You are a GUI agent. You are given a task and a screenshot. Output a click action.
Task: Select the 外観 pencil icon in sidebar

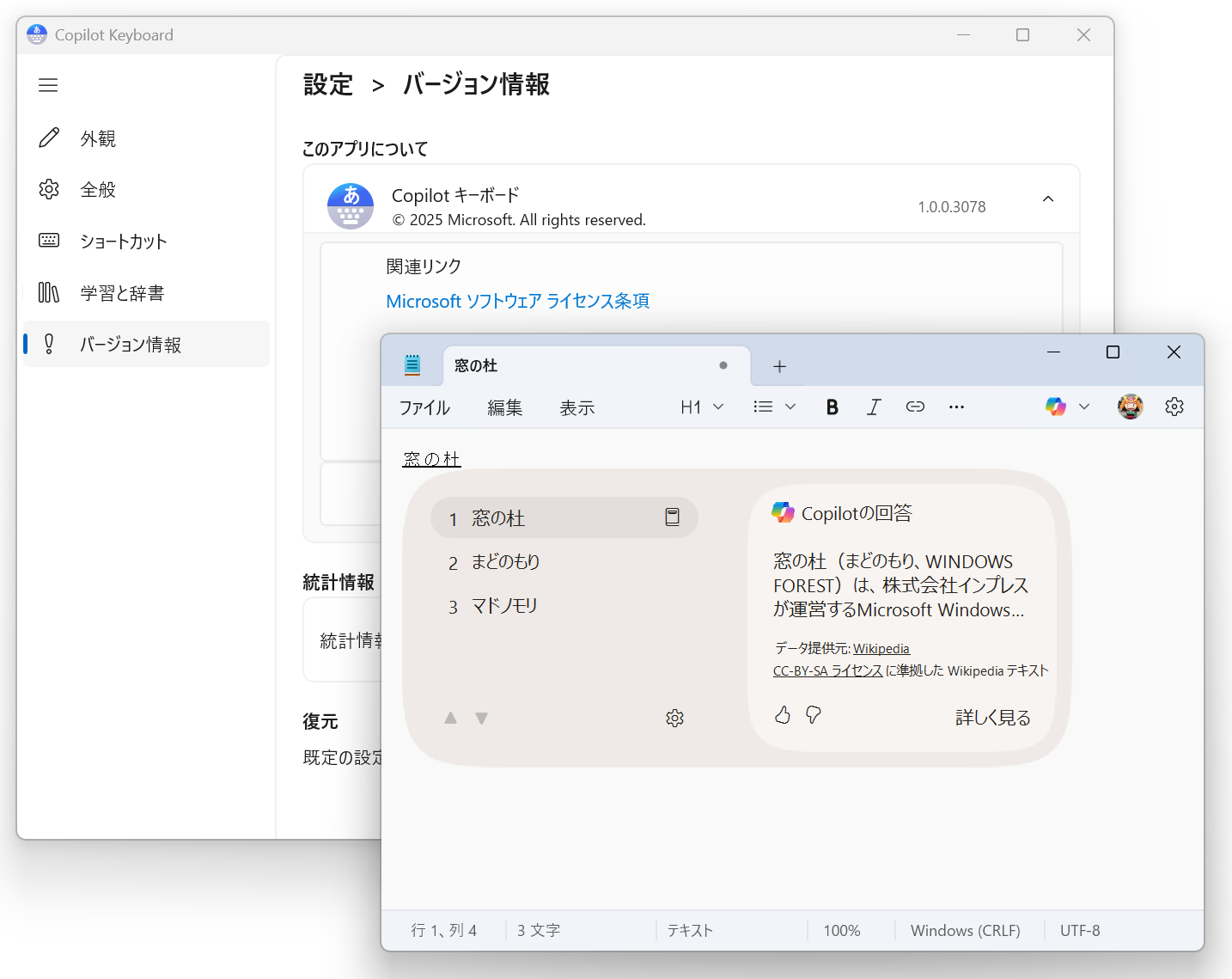click(49, 138)
